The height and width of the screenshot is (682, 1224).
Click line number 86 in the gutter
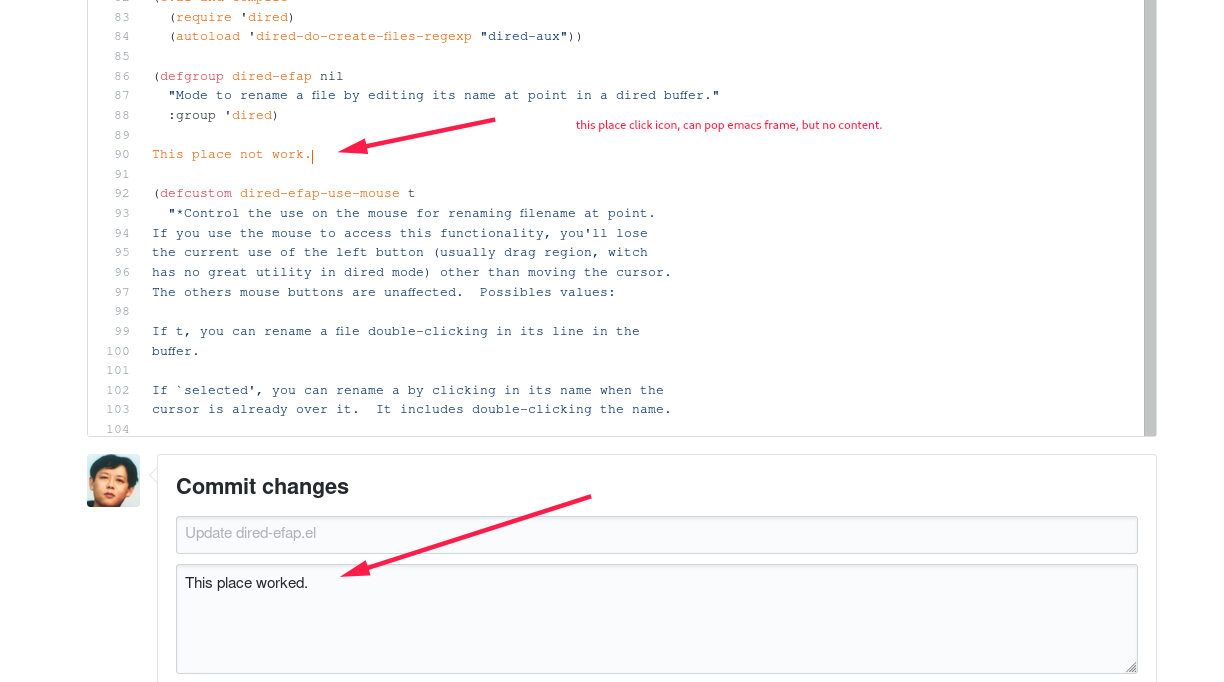click(121, 76)
